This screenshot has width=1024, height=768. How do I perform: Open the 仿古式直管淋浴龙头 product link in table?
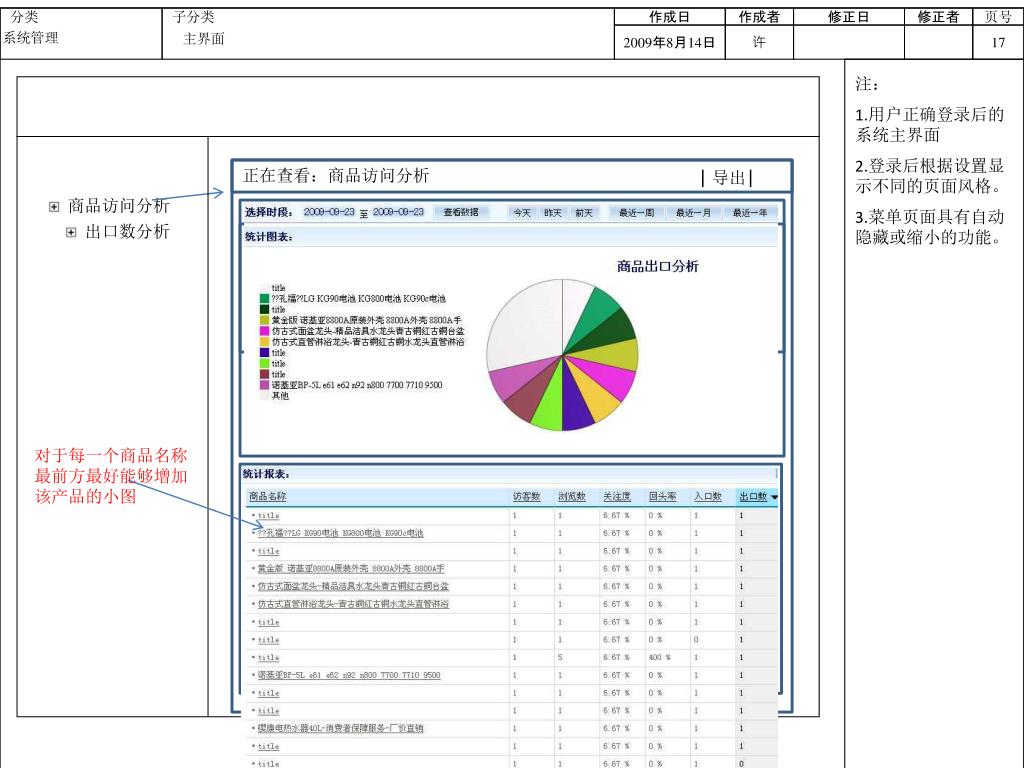point(353,604)
